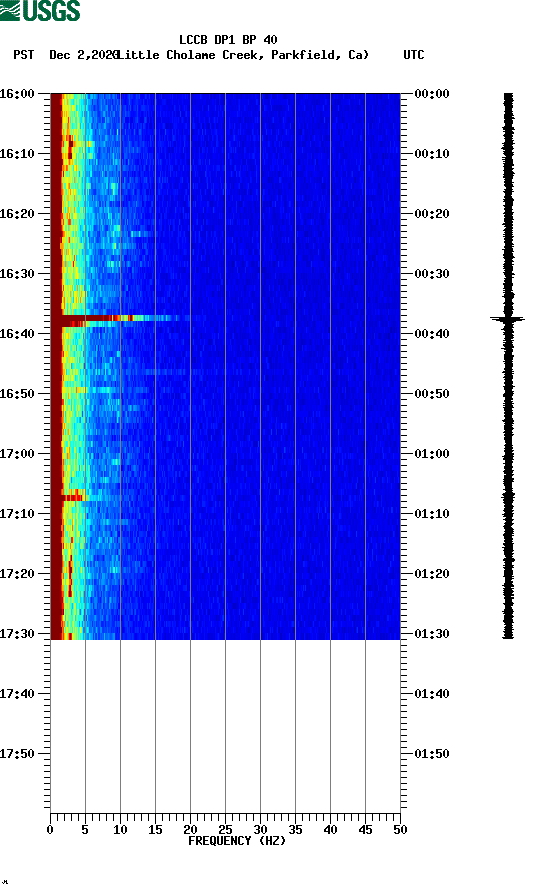Click the 00:00 UTC time label

point(432,93)
